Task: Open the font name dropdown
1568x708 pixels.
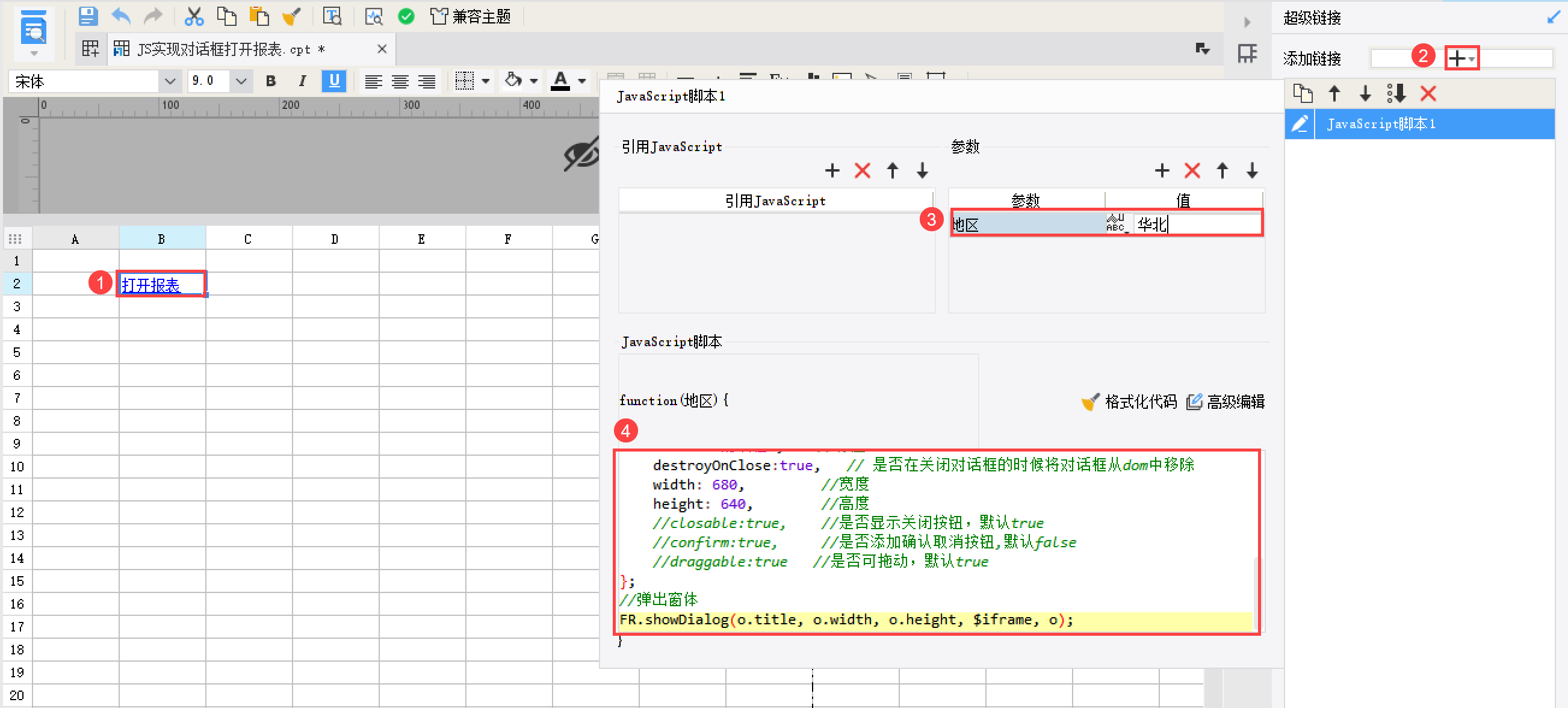Action: coord(170,81)
